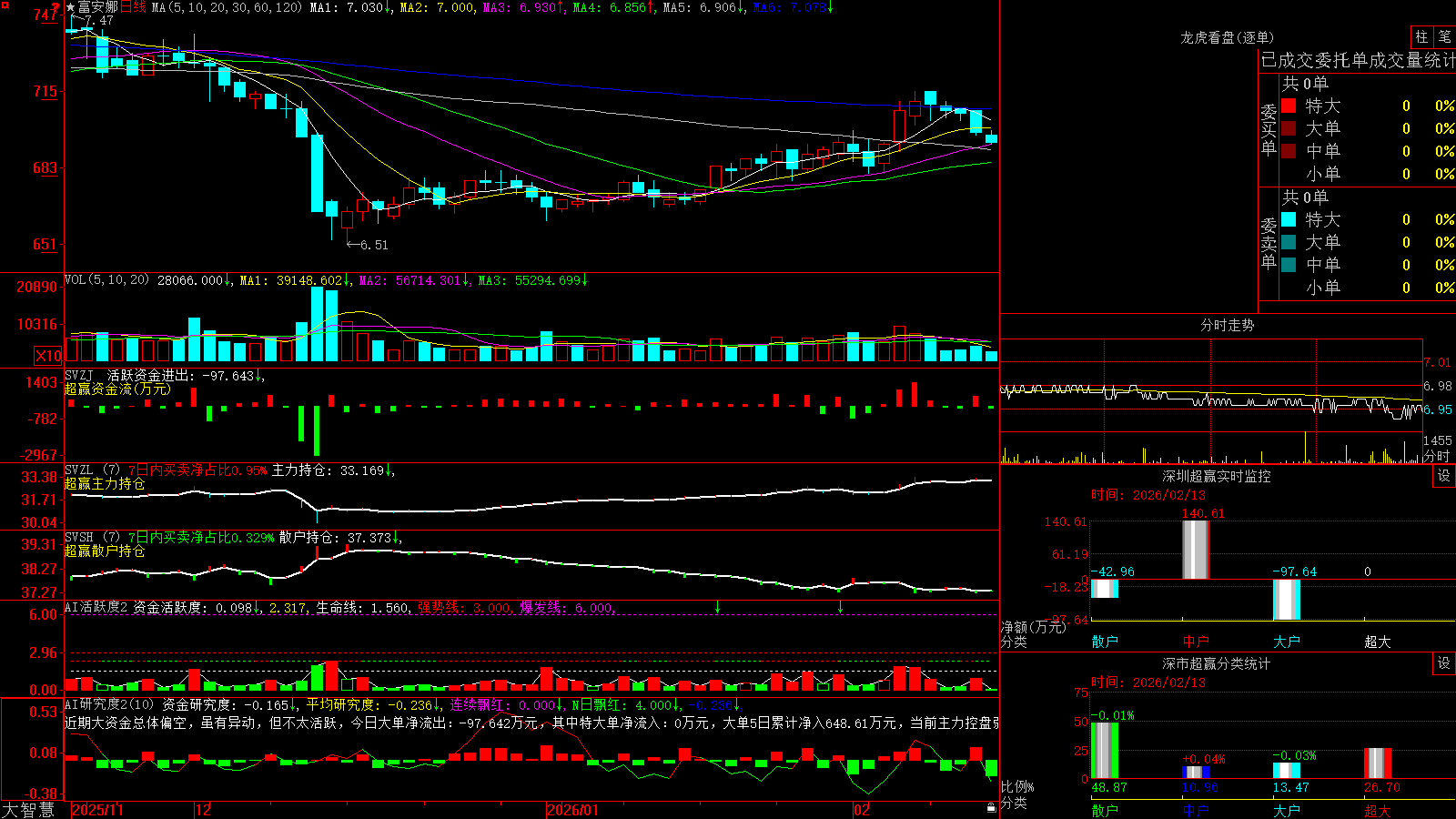Image resolution: width=1456 pixels, height=819 pixels.
Task: Click the 爆发线: 6.000 label
Action: (x=566, y=607)
